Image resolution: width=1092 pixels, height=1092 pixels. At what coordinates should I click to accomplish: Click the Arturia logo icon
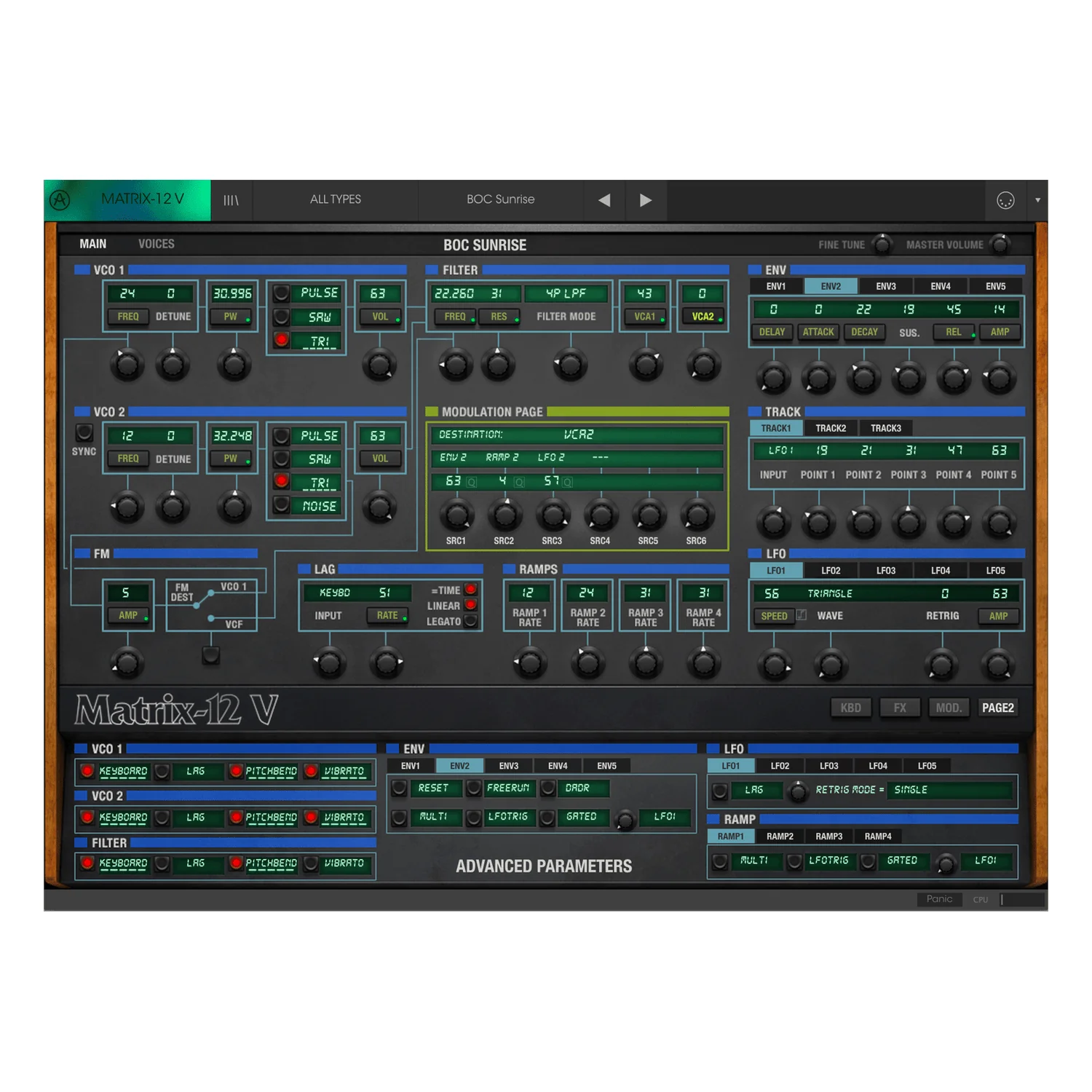pos(60,200)
